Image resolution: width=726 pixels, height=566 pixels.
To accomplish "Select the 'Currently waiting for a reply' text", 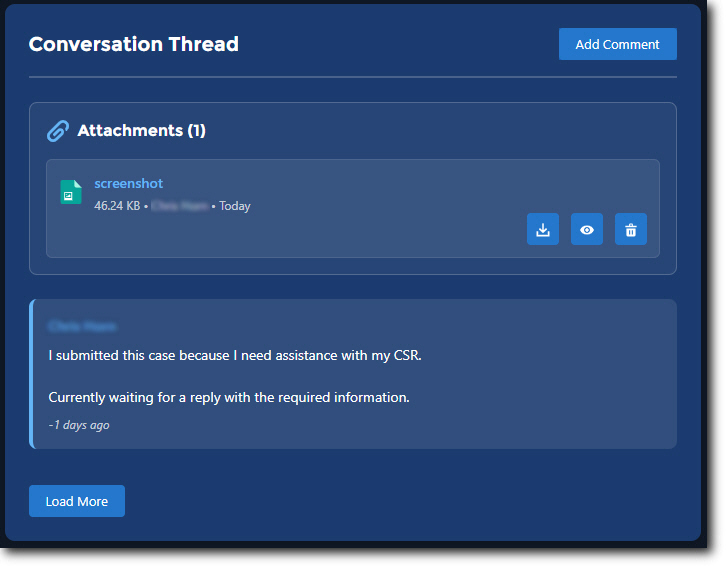I will [229, 397].
